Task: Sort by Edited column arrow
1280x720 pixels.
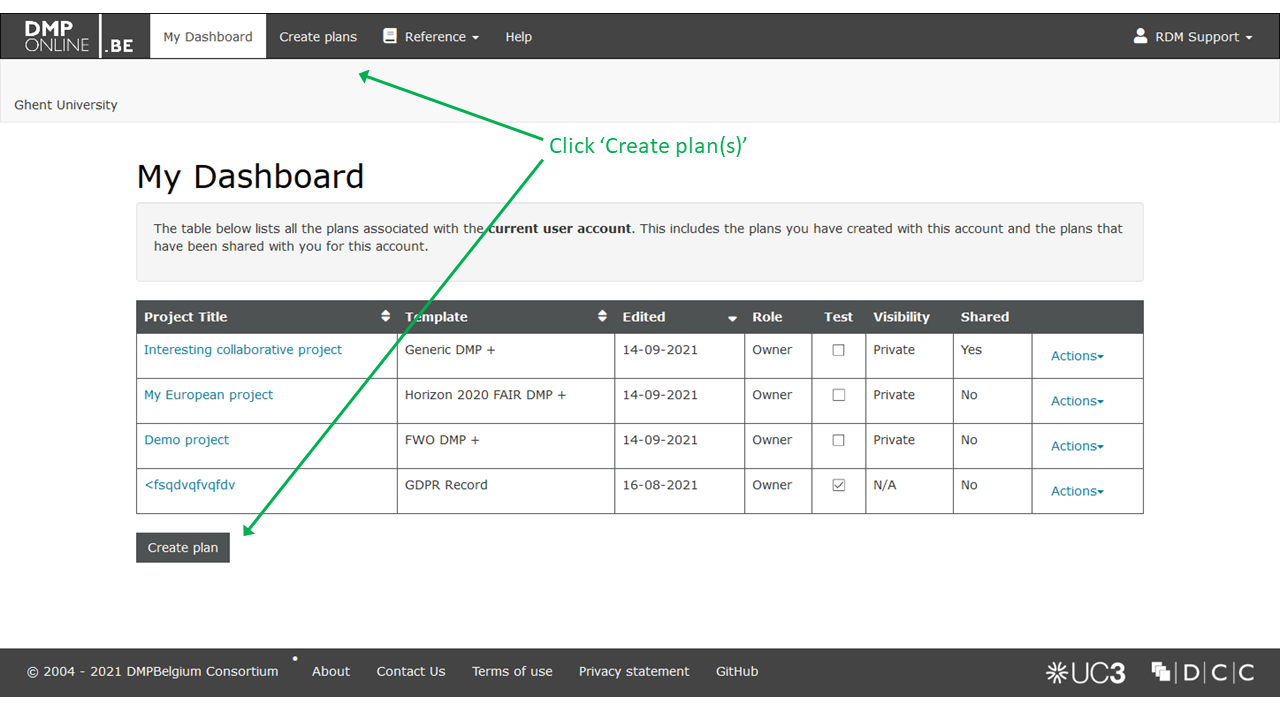Action: click(732, 318)
